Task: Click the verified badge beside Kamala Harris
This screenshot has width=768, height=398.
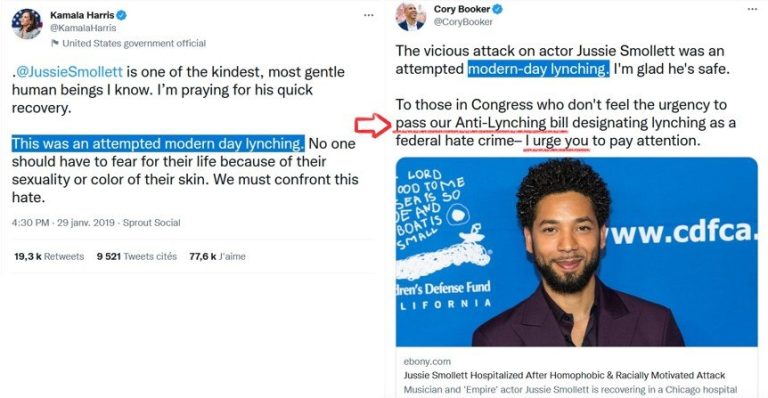Action: click(121, 15)
